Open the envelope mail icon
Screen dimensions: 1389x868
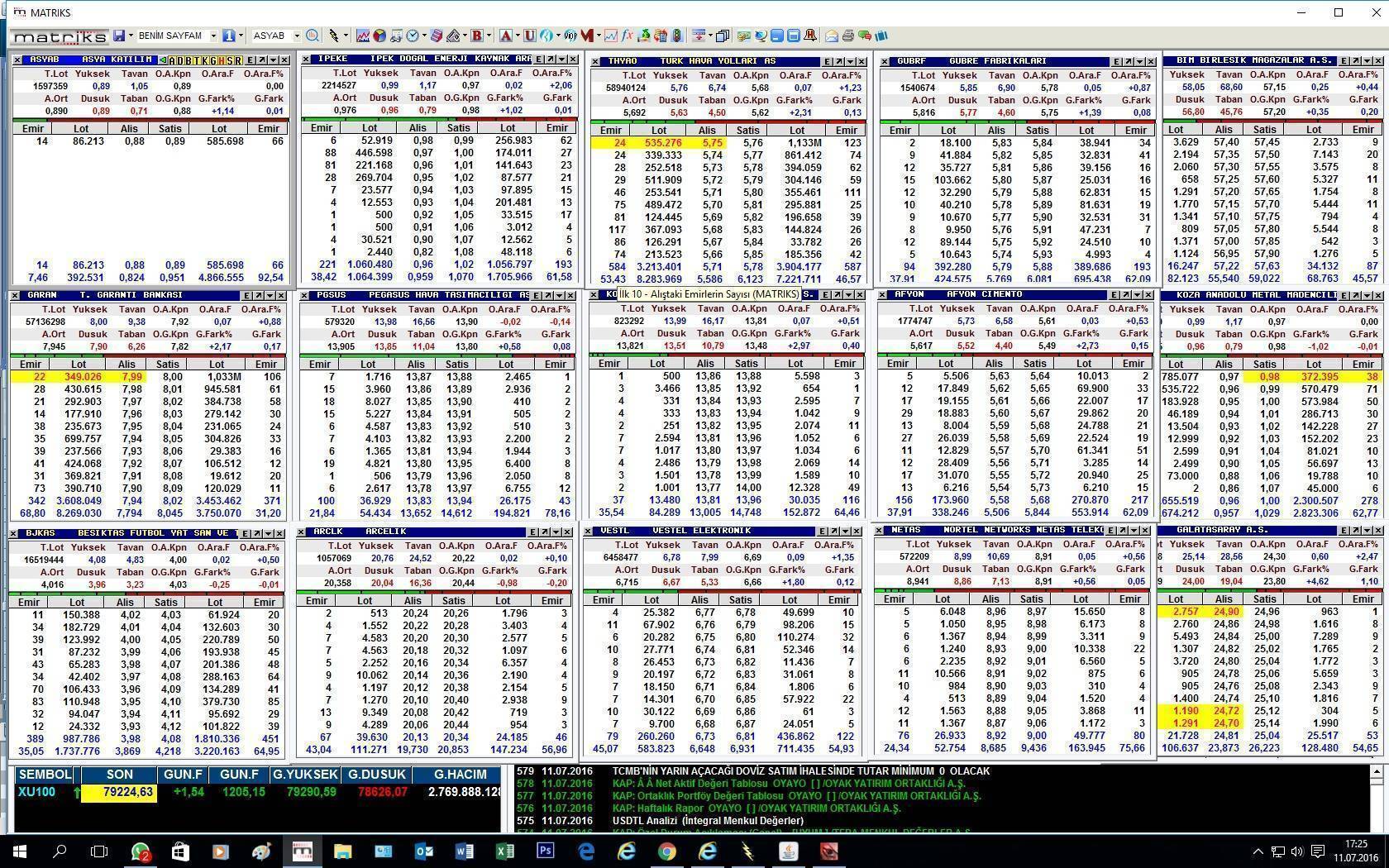pyautogui.click(x=832, y=36)
